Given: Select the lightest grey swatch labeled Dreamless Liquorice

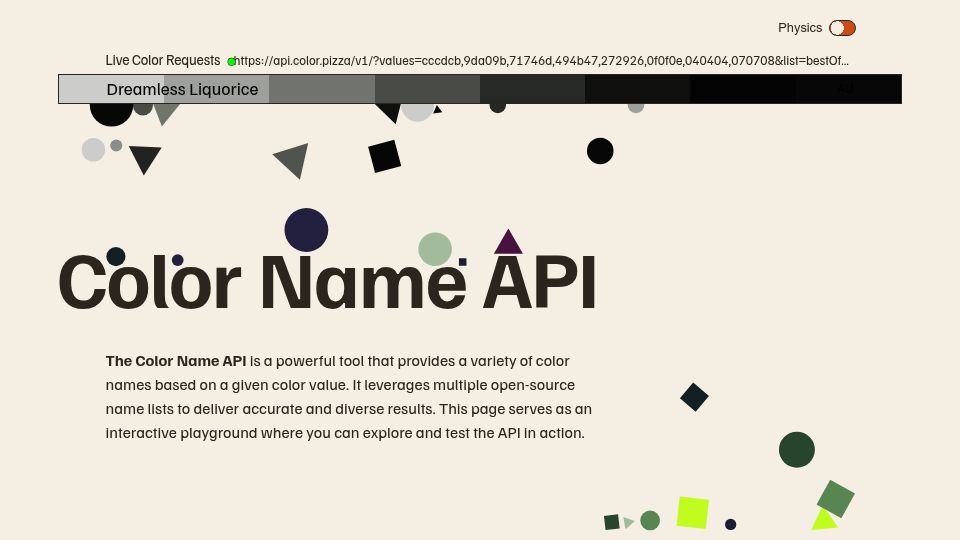Looking at the screenshot, I should coord(111,89).
